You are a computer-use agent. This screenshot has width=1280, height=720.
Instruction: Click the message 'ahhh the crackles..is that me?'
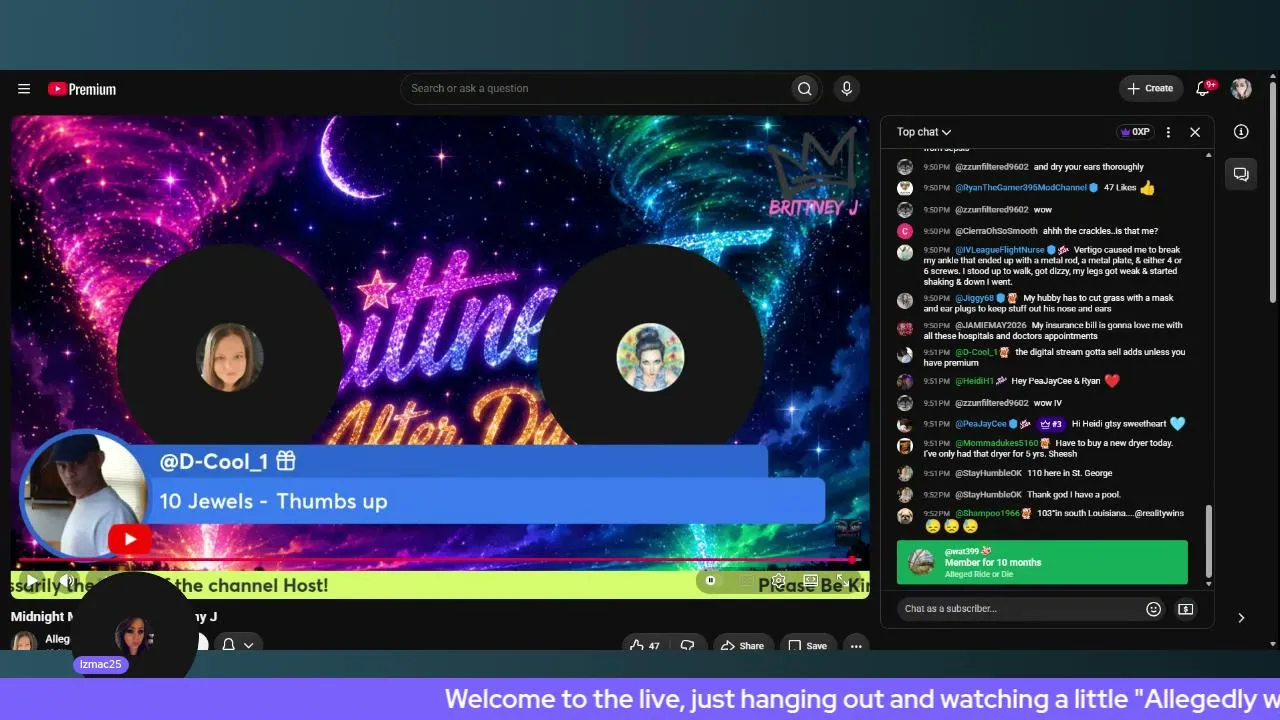(x=1100, y=231)
